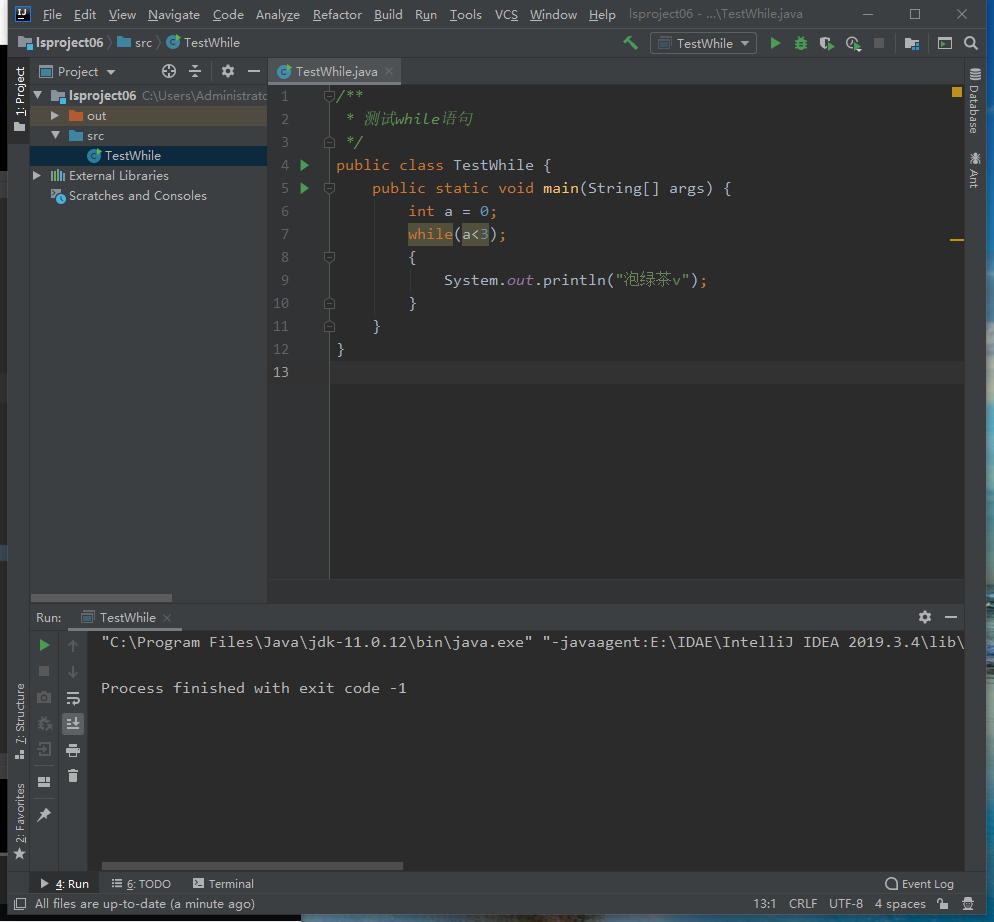
Task: Collapse all nodes in Project panel
Action: pyautogui.click(x=195, y=71)
